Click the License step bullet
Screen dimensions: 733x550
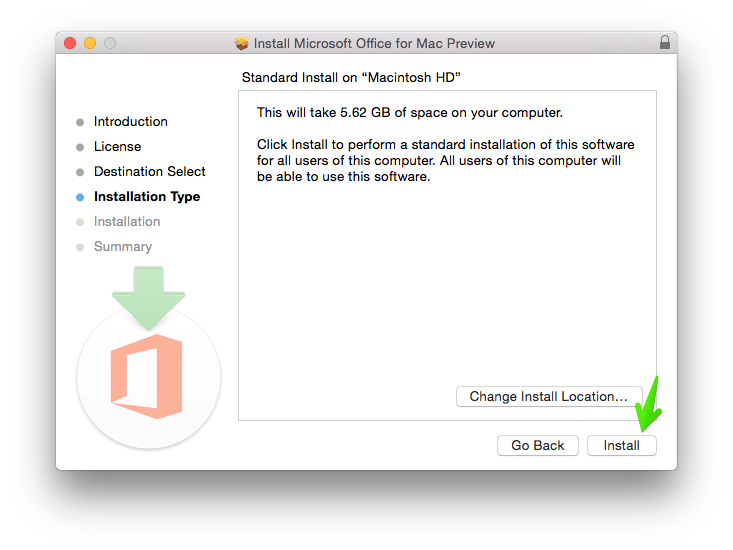click(x=80, y=147)
